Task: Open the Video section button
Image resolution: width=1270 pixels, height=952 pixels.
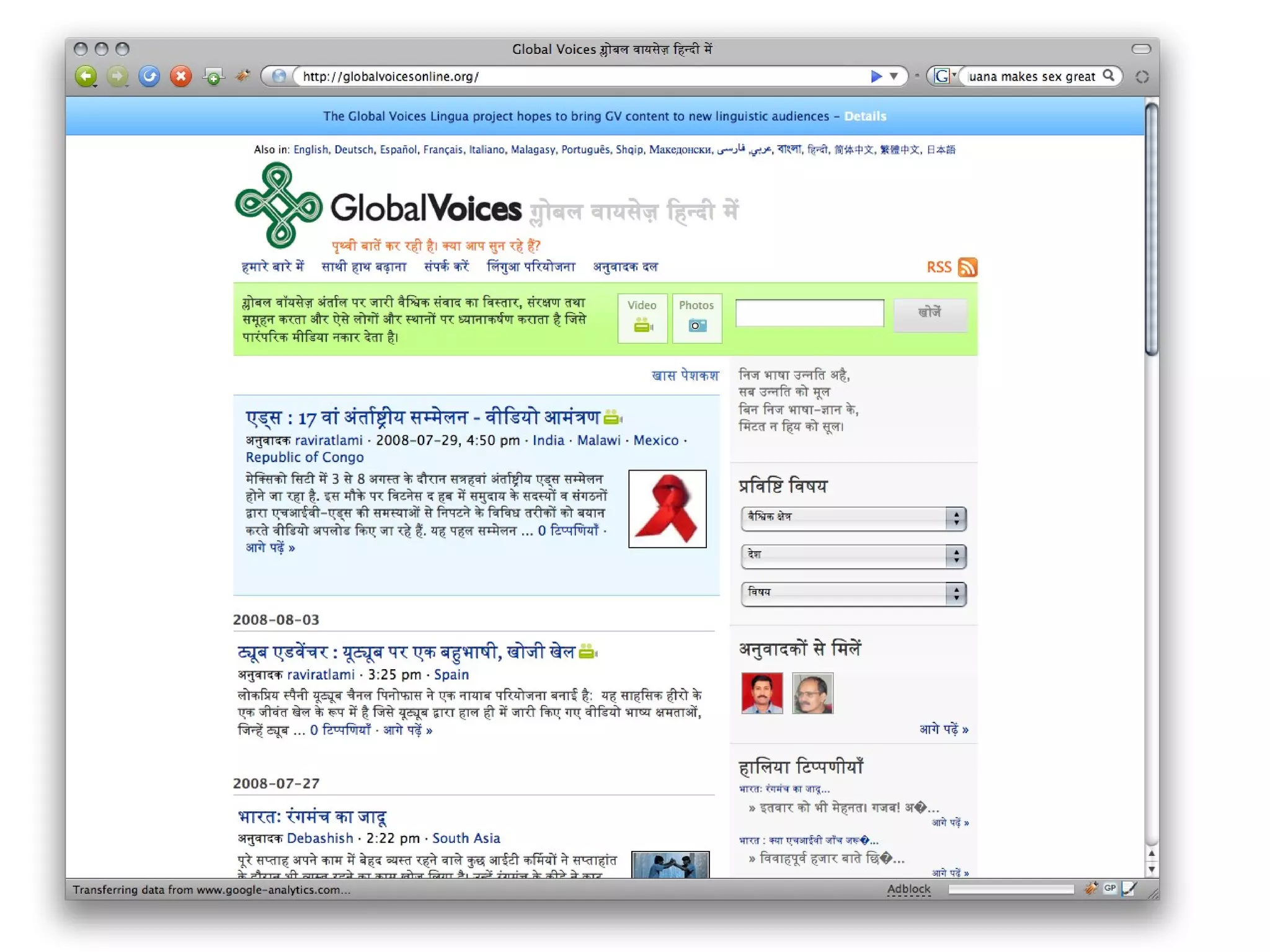Action: tap(642, 318)
